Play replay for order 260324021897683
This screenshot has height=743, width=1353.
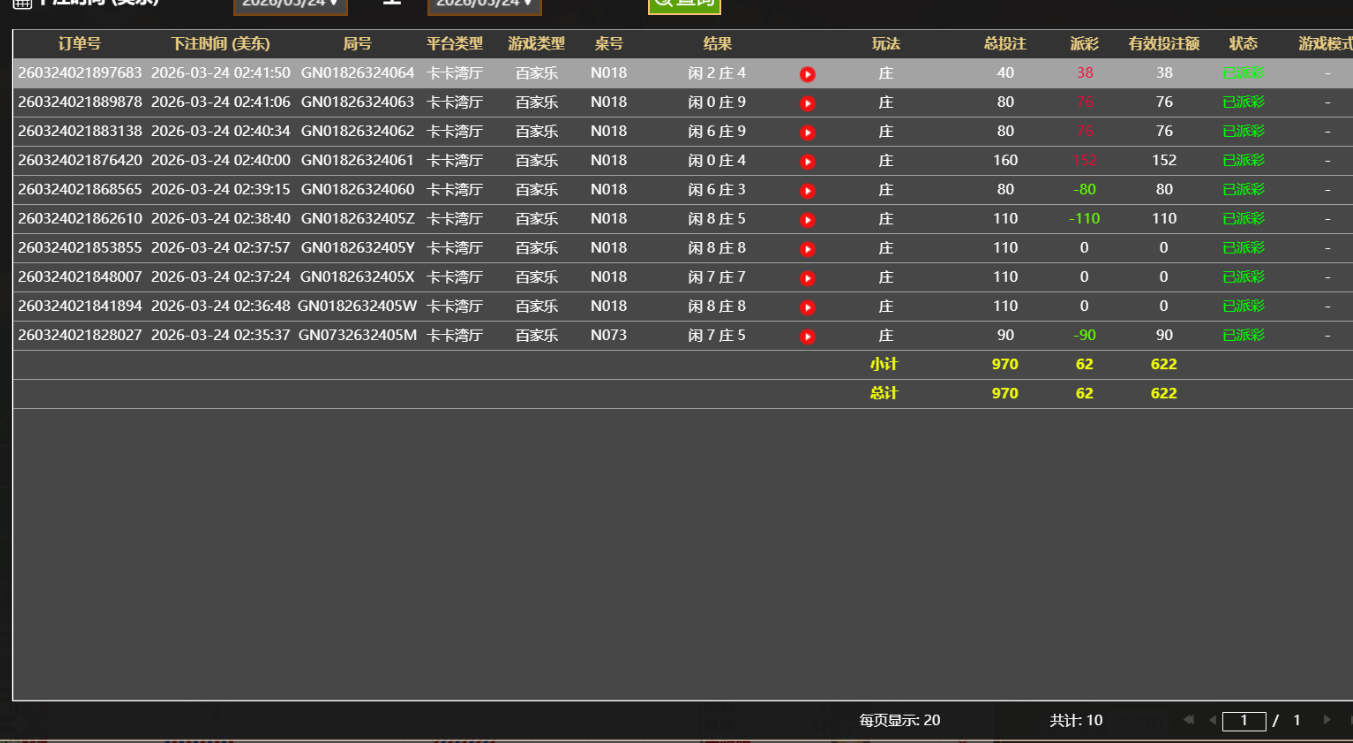807,73
